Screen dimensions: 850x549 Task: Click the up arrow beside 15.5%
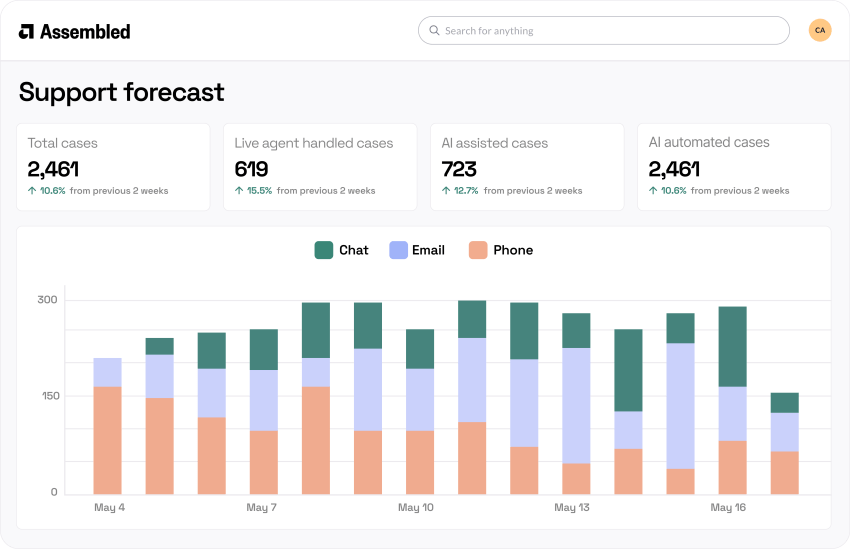click(x=239, y=191)
